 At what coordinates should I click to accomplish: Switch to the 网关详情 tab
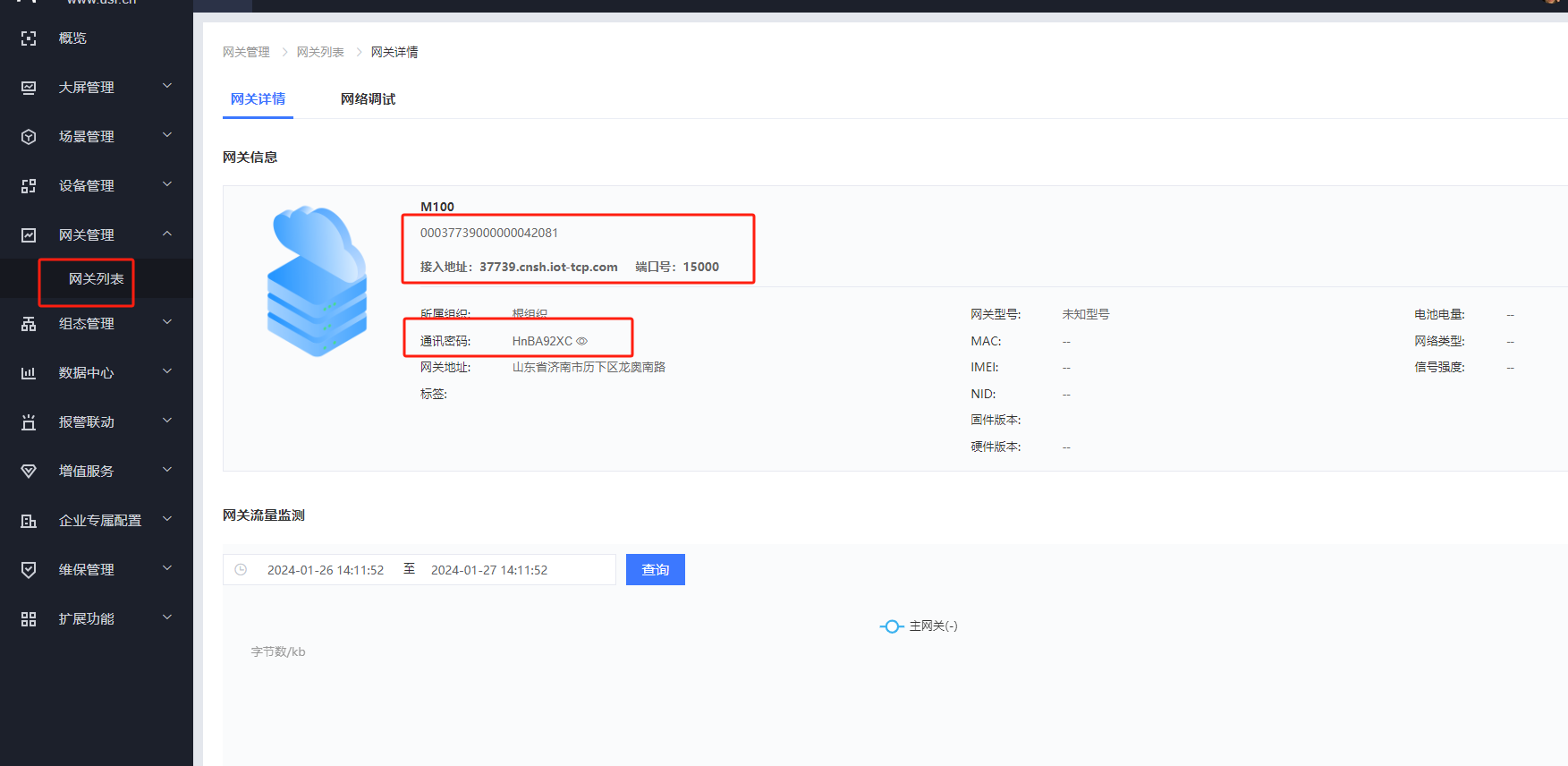point(258,99)
